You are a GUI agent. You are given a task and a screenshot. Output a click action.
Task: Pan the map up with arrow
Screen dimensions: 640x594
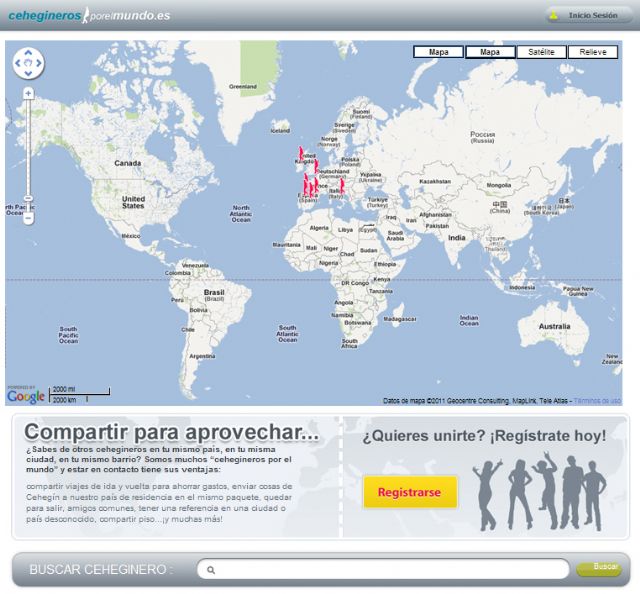coord(28,54)
